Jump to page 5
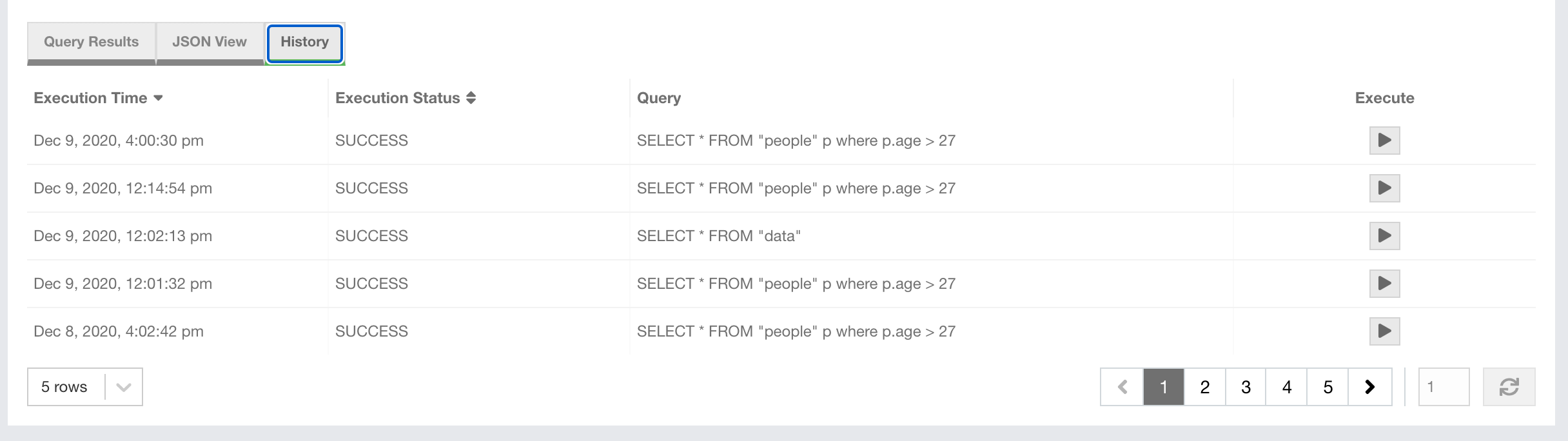1568x441 pixels. point(1328,387)
